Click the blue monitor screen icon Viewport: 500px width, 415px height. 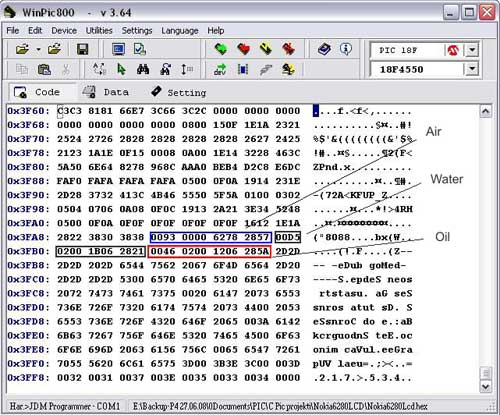118,49
